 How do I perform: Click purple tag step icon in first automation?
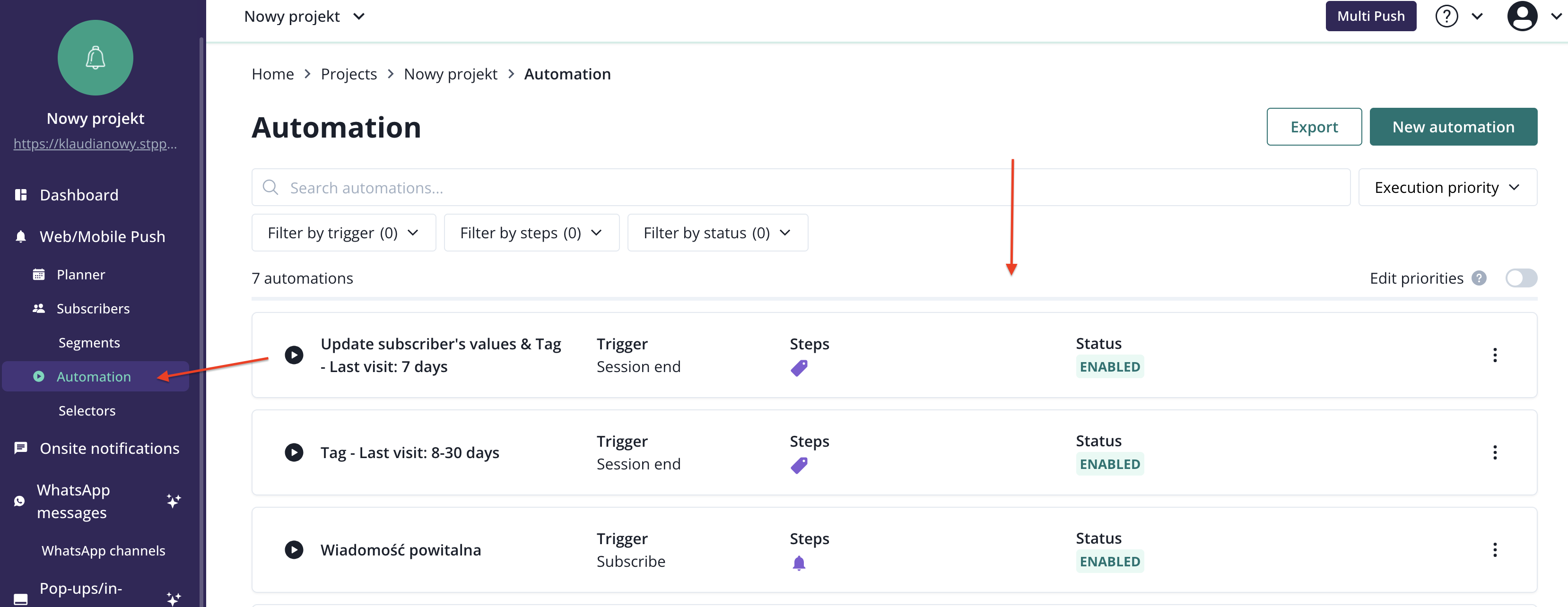click(x=799, y=368)
